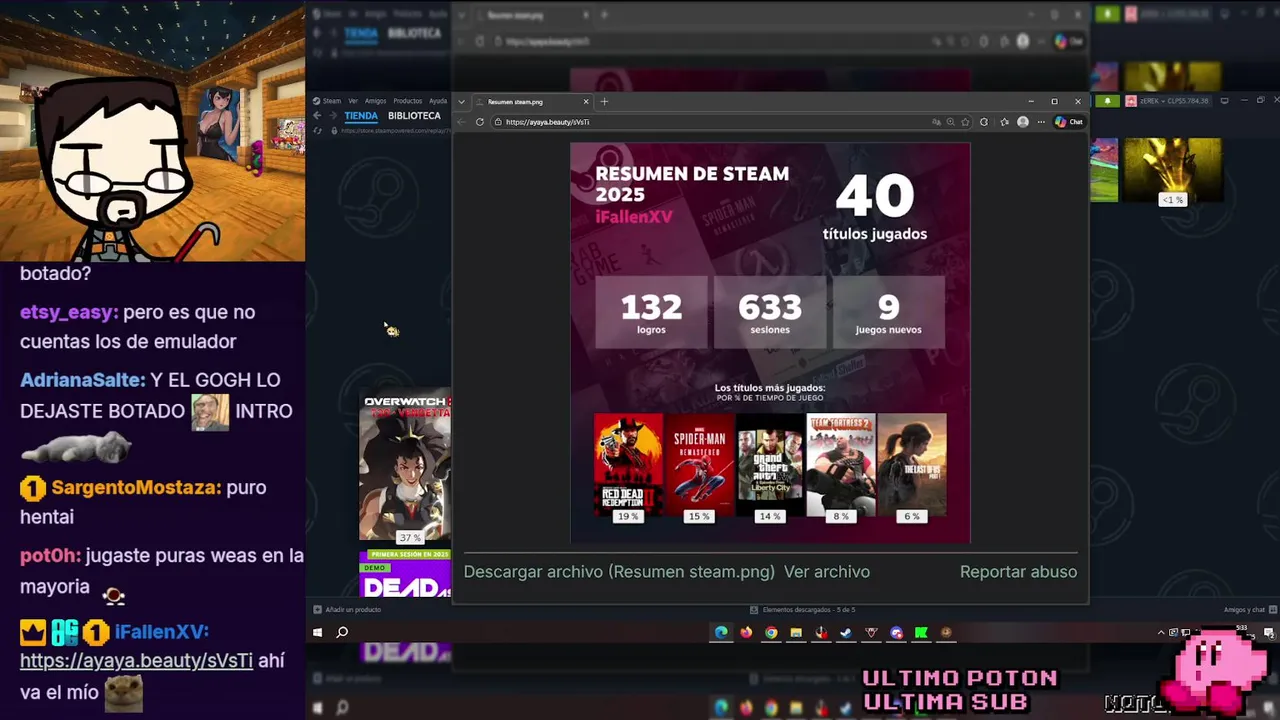Screen dimensions: 1280x720
Task: Switch to TIENDA tab in Steam
Action: click(361, 116)
